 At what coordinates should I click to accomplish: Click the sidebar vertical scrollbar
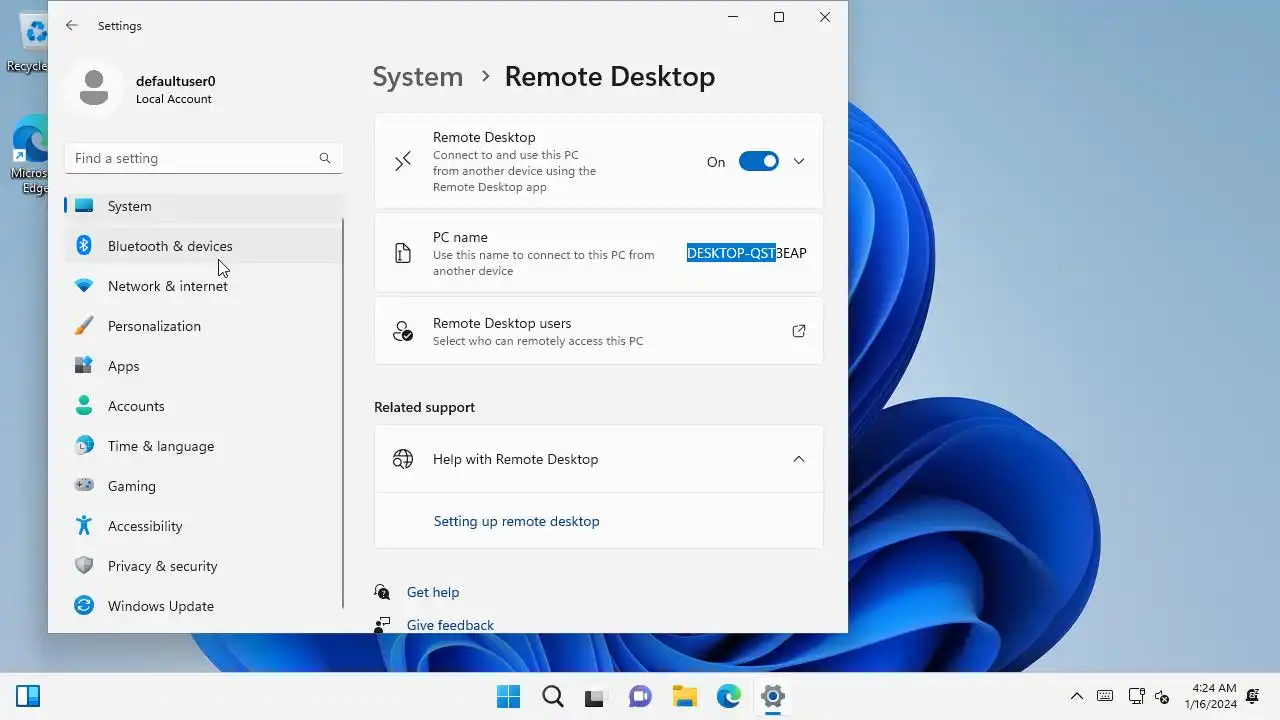click(343, 414)
